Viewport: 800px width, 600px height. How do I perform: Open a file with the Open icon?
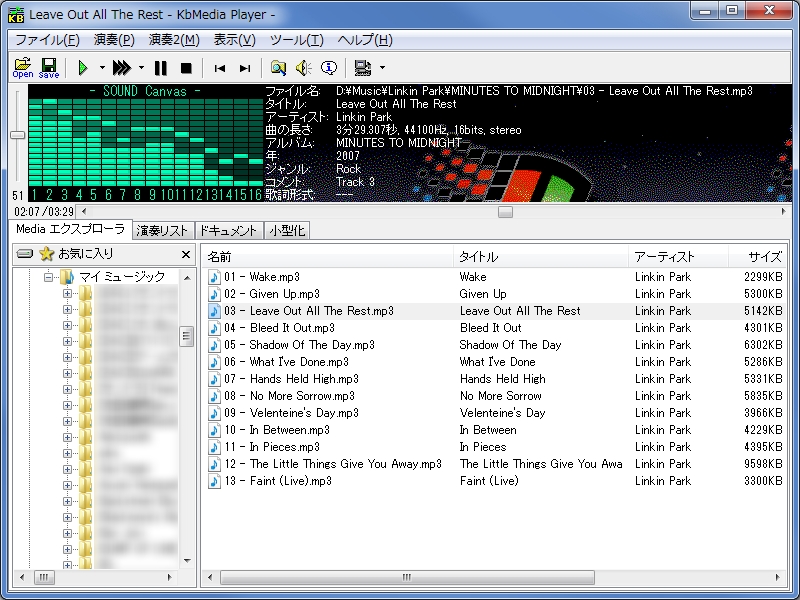pos(20,68)
